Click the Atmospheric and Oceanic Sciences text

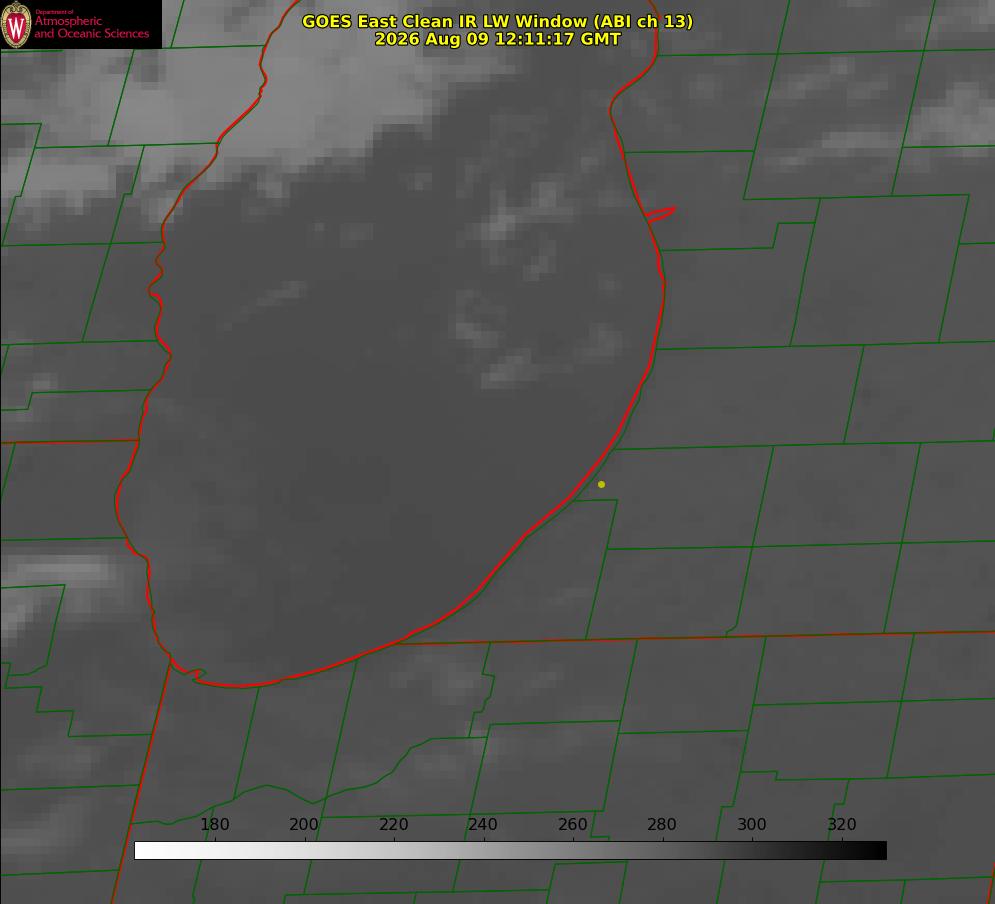[91, 27]
